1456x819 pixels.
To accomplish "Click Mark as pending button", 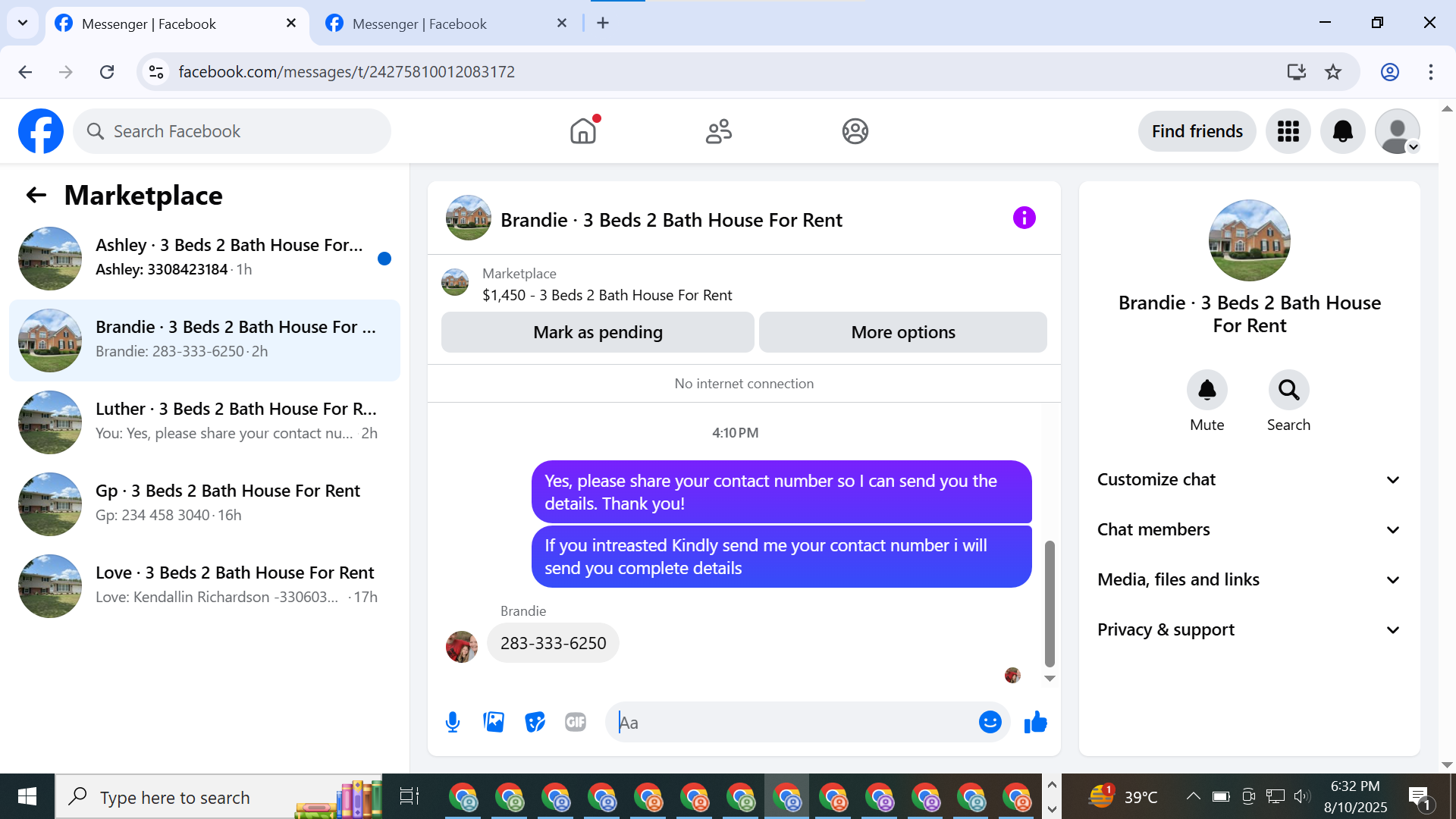I will [598, 332].
